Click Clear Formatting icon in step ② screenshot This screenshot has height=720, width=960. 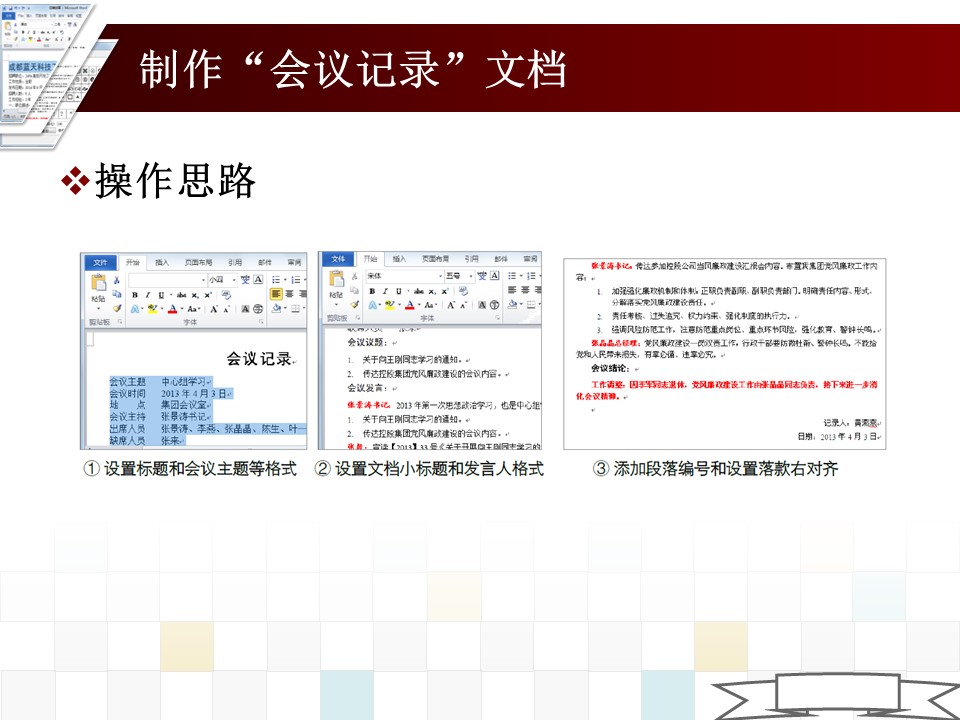tap(464, 291)
